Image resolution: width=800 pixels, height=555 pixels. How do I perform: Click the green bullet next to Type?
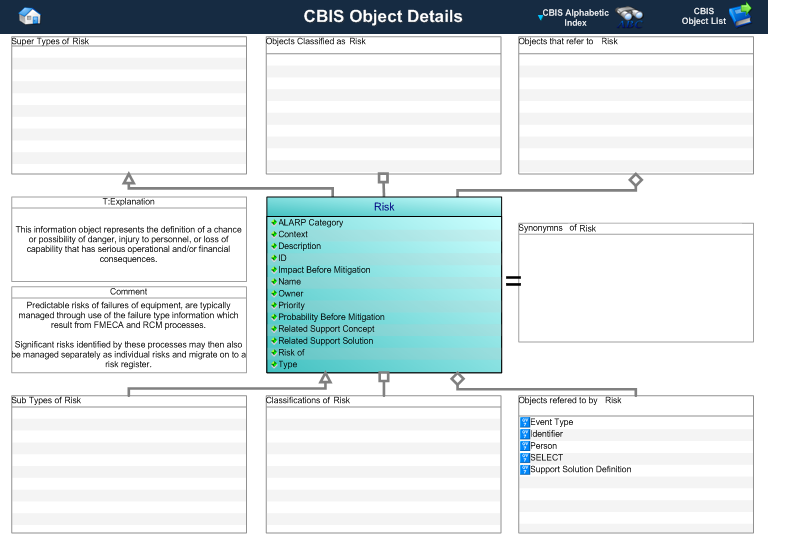click(x=274, y=364)
